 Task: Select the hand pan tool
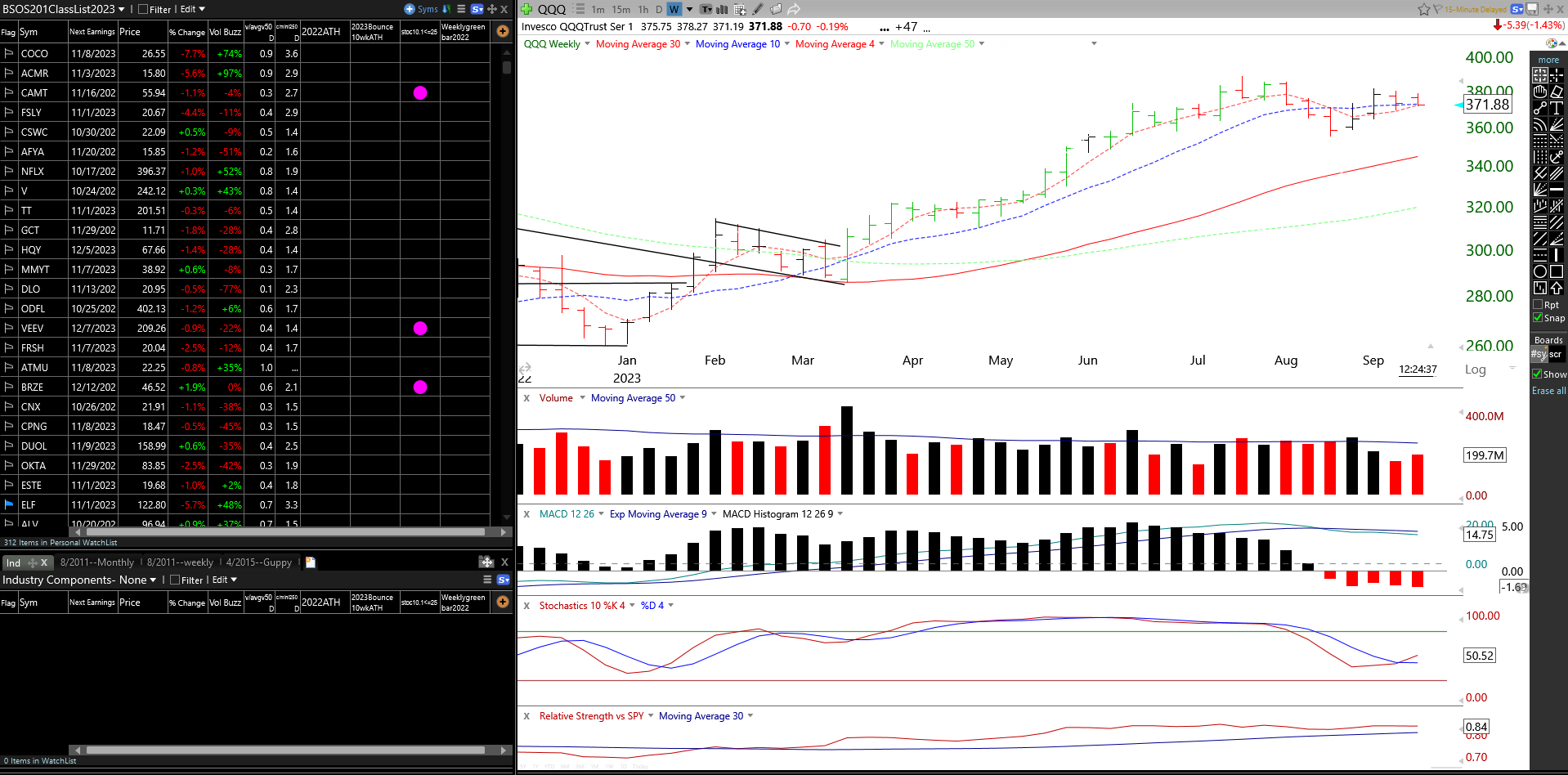1540,92
